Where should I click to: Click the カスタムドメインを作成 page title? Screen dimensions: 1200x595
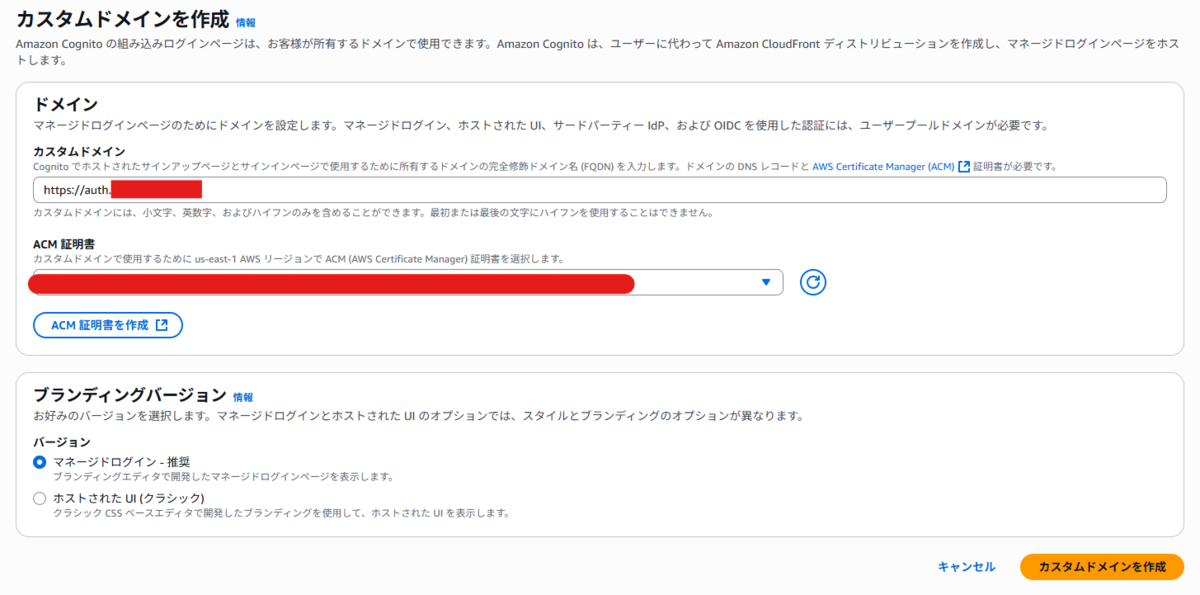[x=122, y=18]
